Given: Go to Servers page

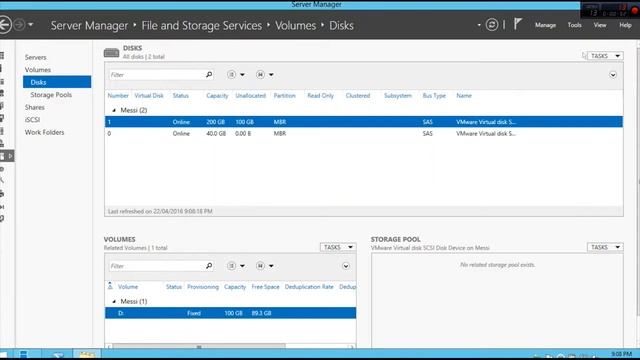Looking at the screenshot, I should point(36,57).
